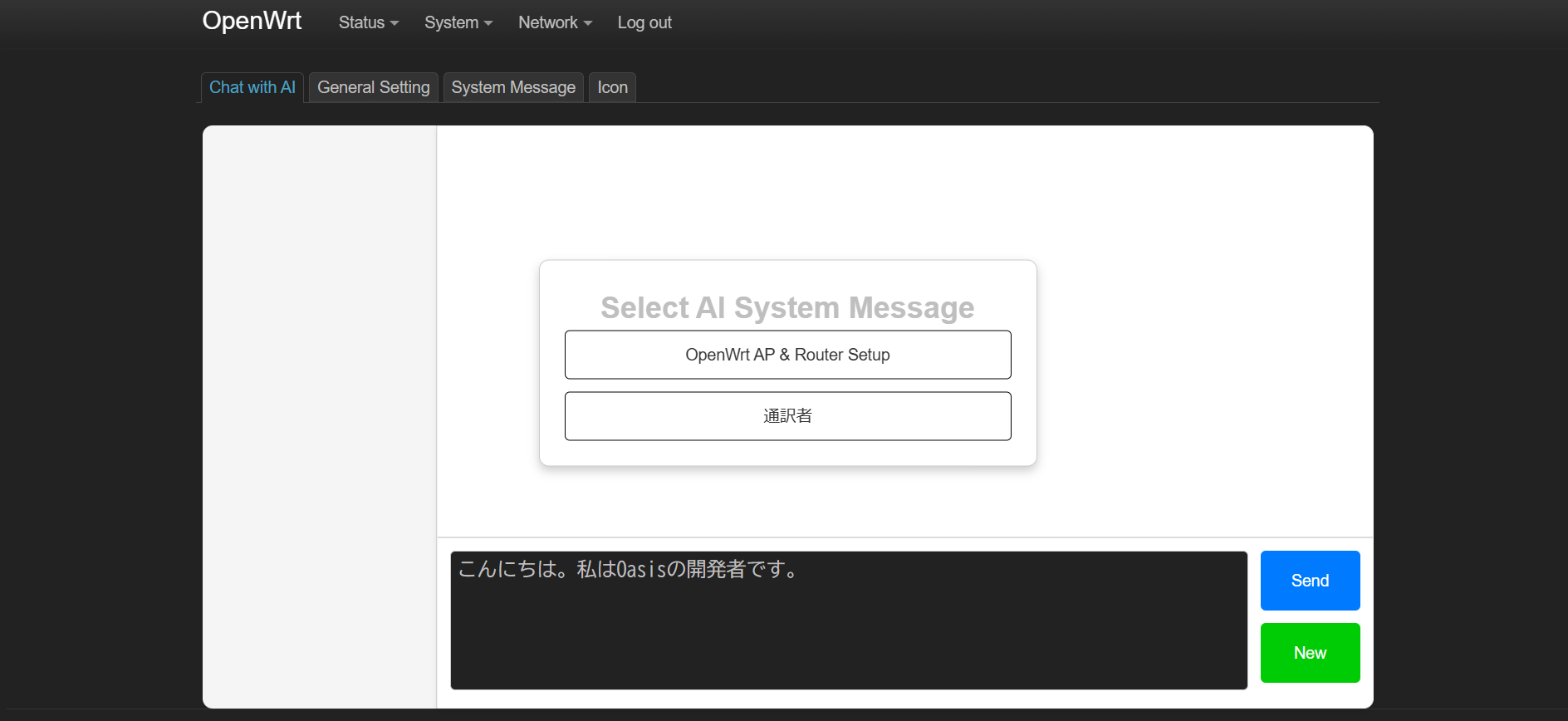Switch to the Chat with AI tab

[x=252, y=87]
